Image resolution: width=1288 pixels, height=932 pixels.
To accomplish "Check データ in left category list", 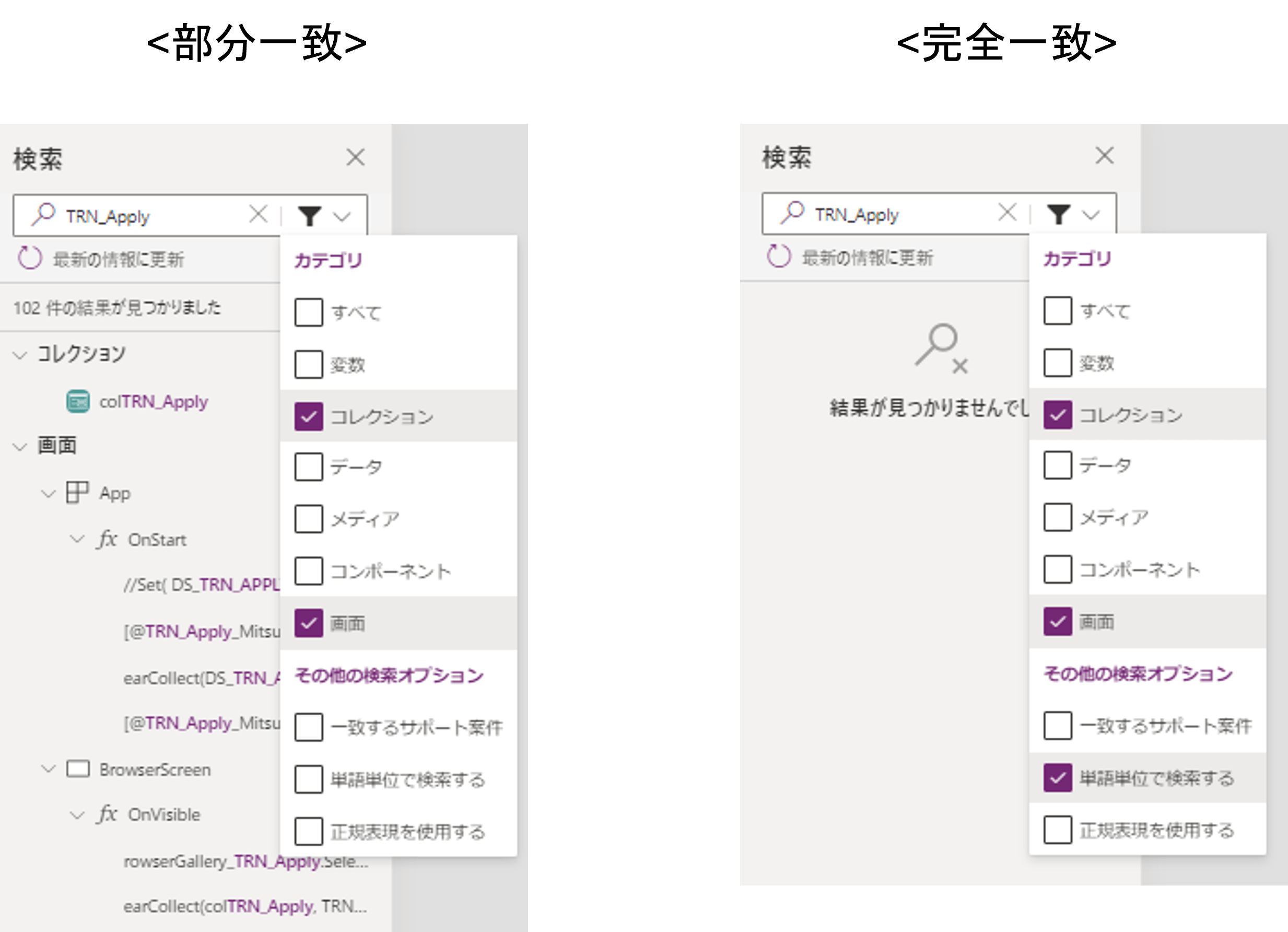I will [x=309, y=467].
